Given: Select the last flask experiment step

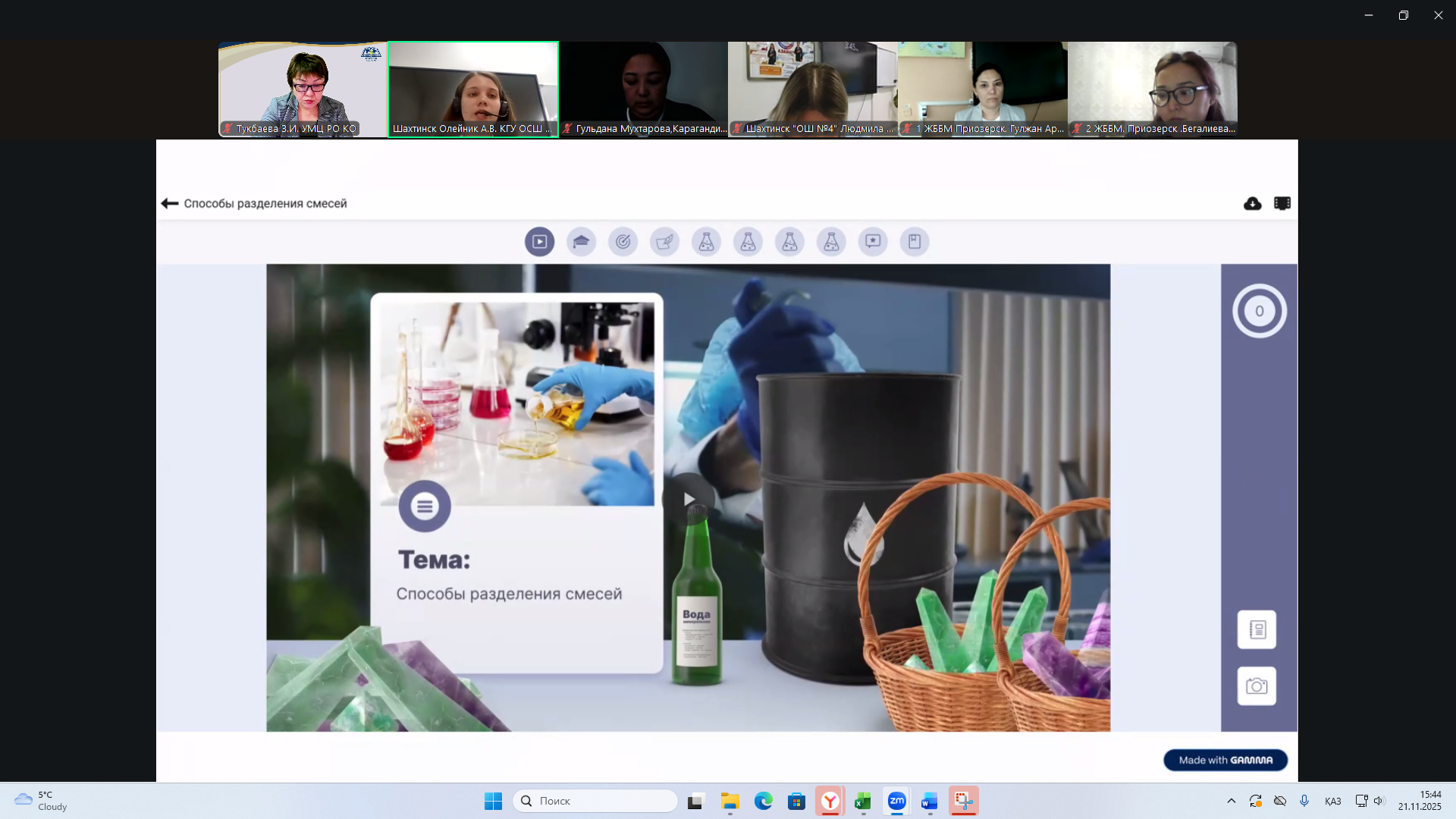Looking at the screenshot, I should tap(831, 242).
